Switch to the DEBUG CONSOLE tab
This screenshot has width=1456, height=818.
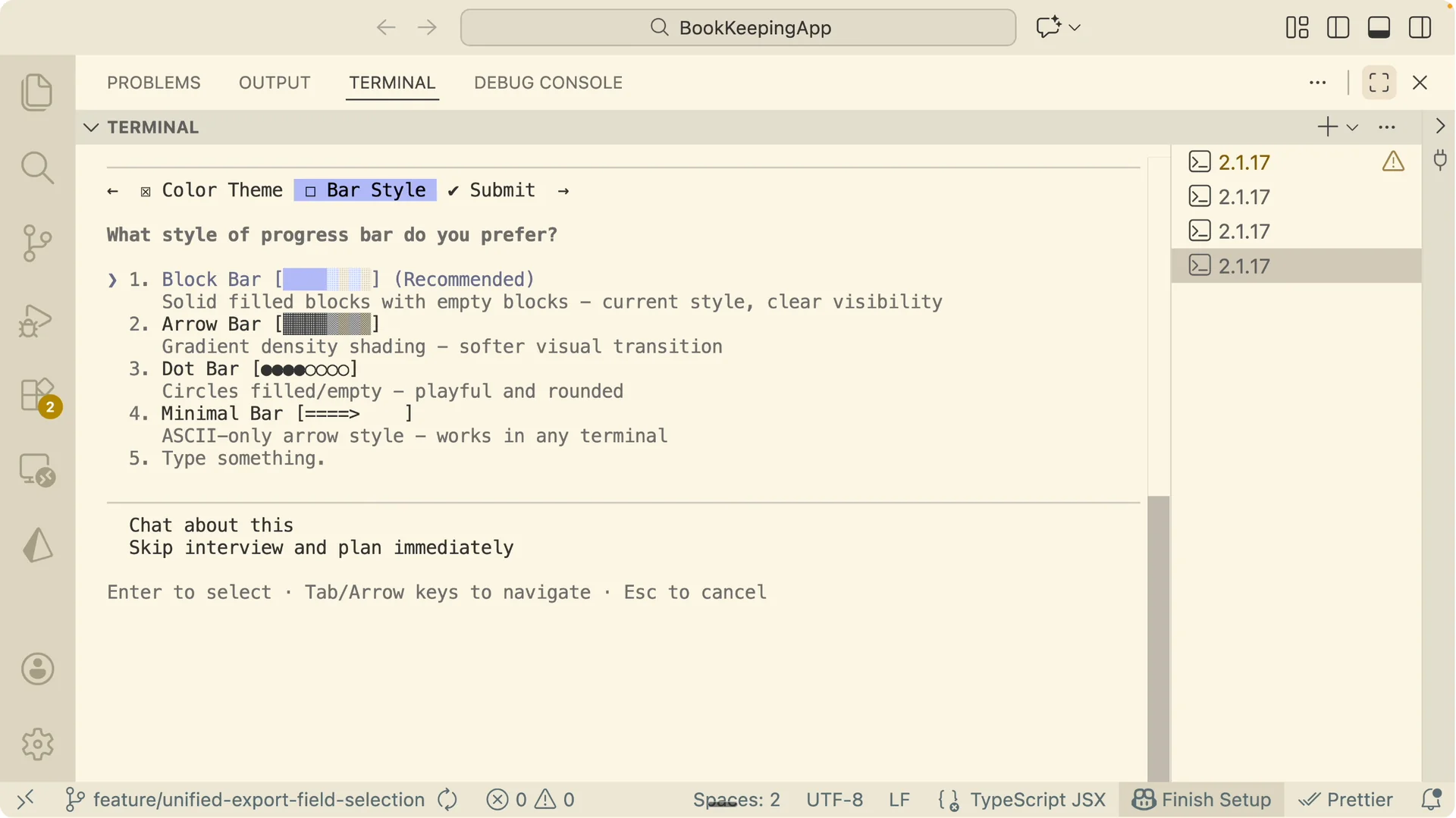click(548, 83)
